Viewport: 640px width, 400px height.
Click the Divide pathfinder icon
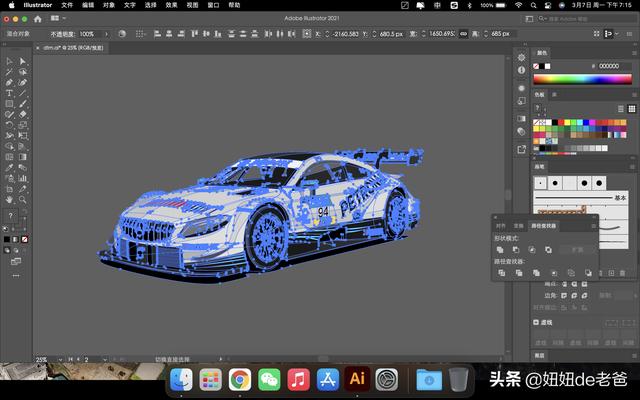(x=500, y=272)
